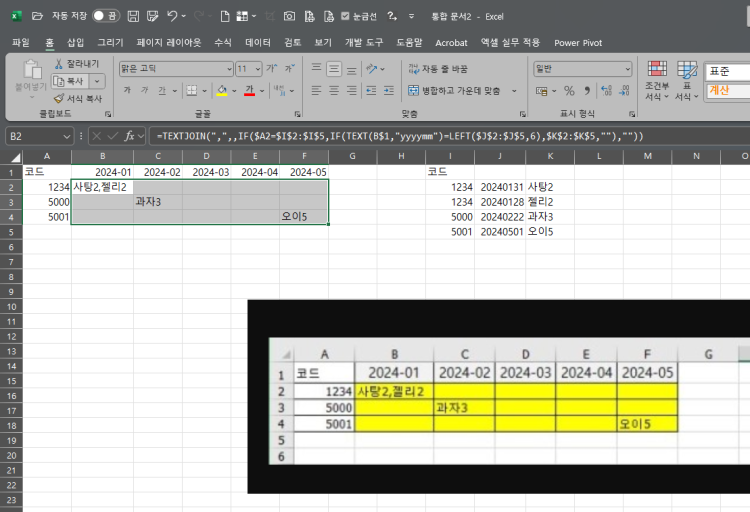Viewport: 750px width, 512px height.
Task: Open Conditional Formatting (조건부 서식)
Action: (655, 80)
